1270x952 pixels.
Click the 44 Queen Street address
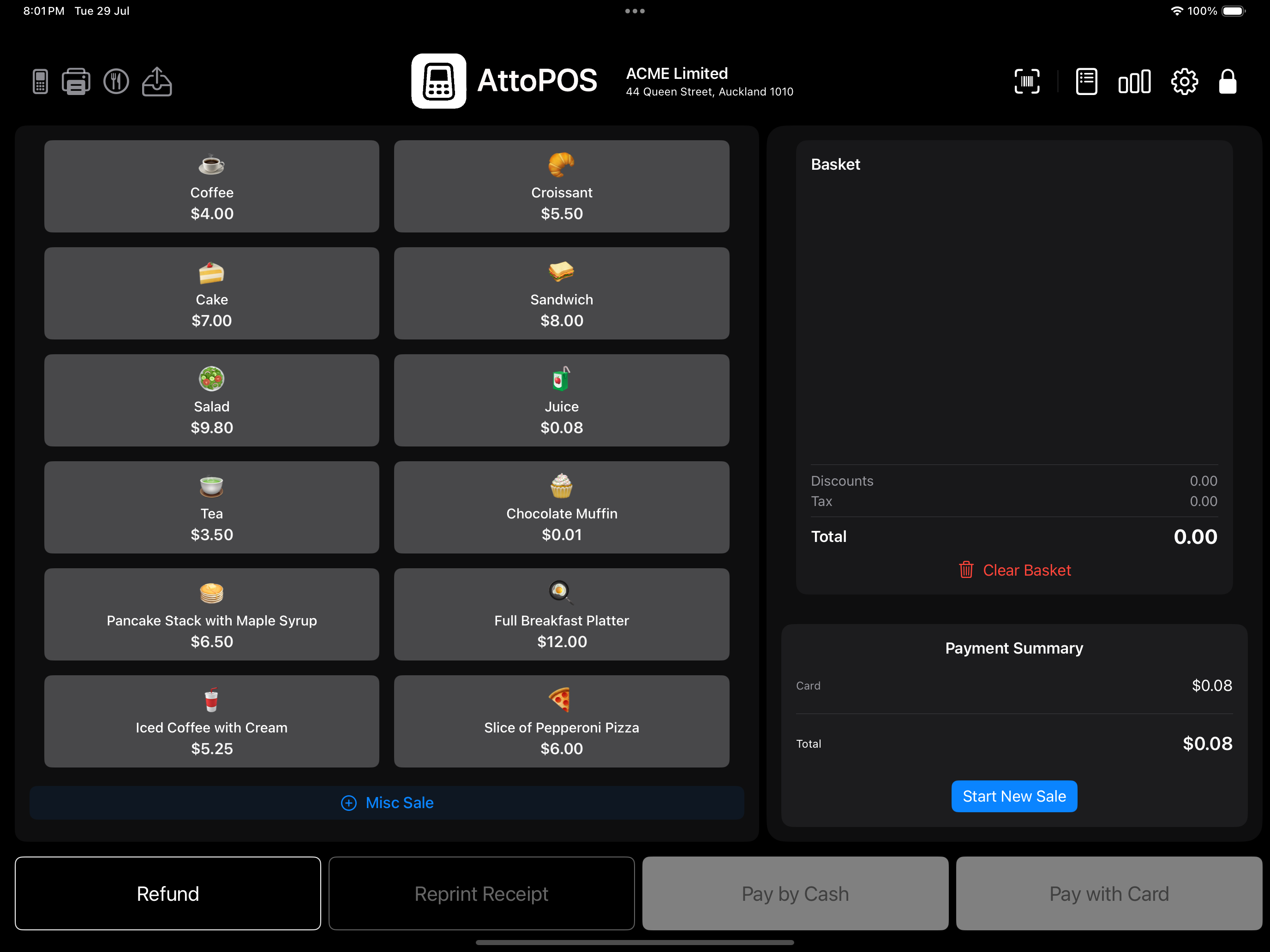coord(710,92)
